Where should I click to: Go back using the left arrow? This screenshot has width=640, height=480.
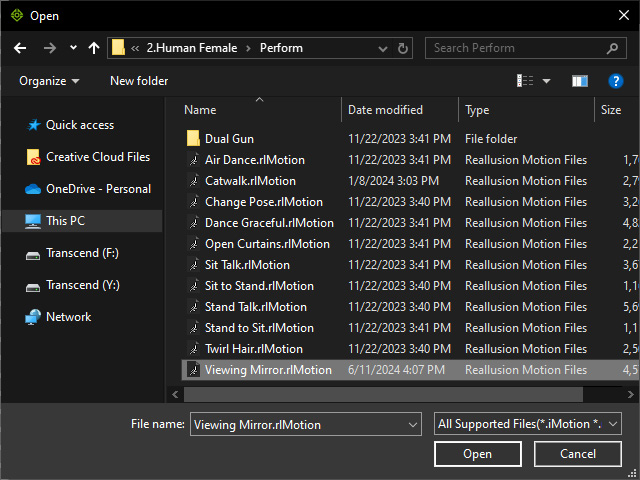pos(20,48)
